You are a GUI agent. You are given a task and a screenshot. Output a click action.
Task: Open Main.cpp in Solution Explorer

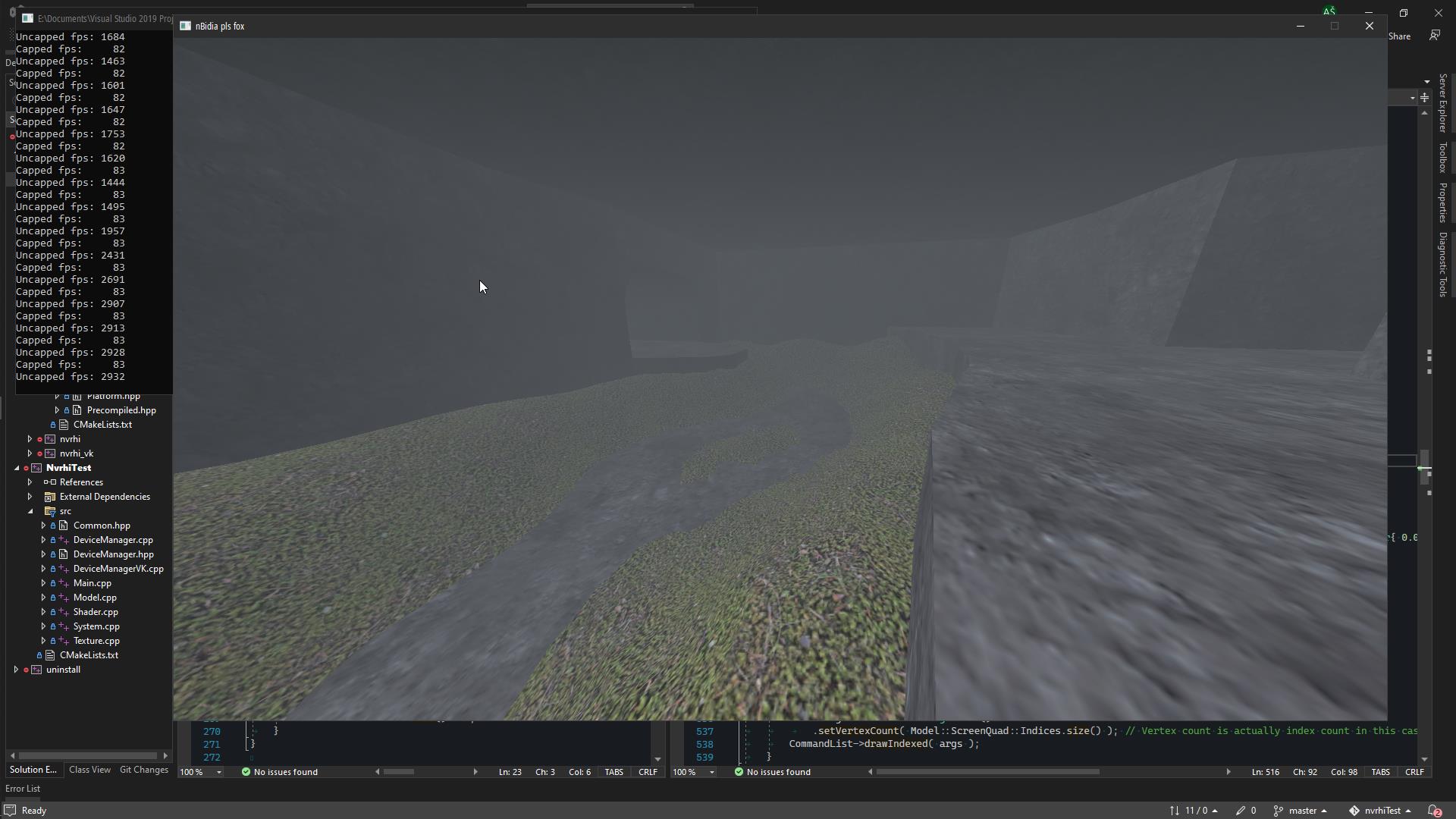92,583
